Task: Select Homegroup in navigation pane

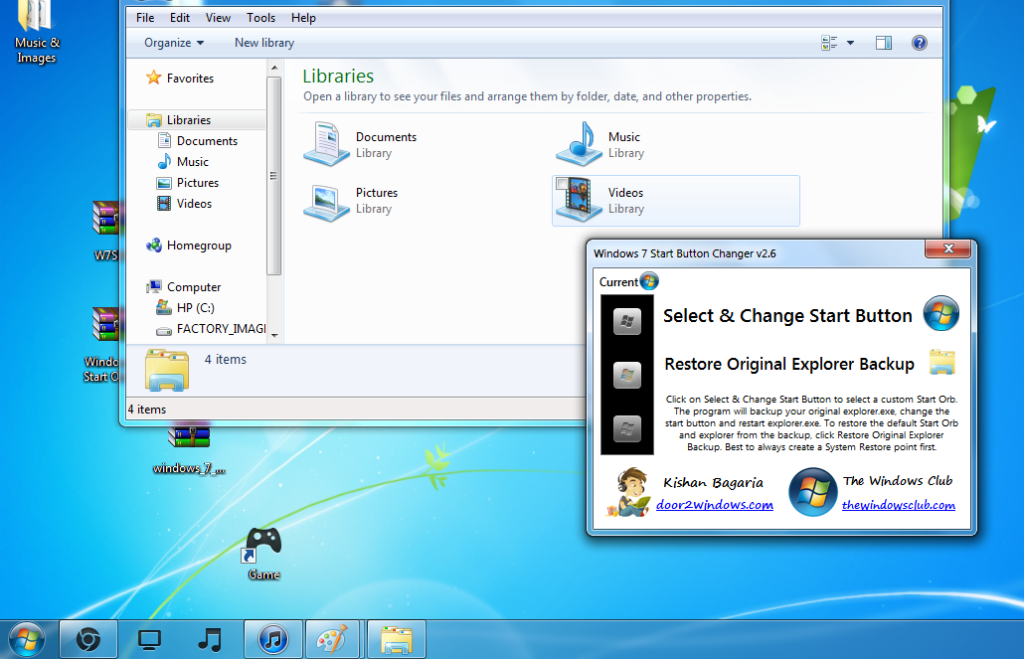Action: (x=189, y=245)
